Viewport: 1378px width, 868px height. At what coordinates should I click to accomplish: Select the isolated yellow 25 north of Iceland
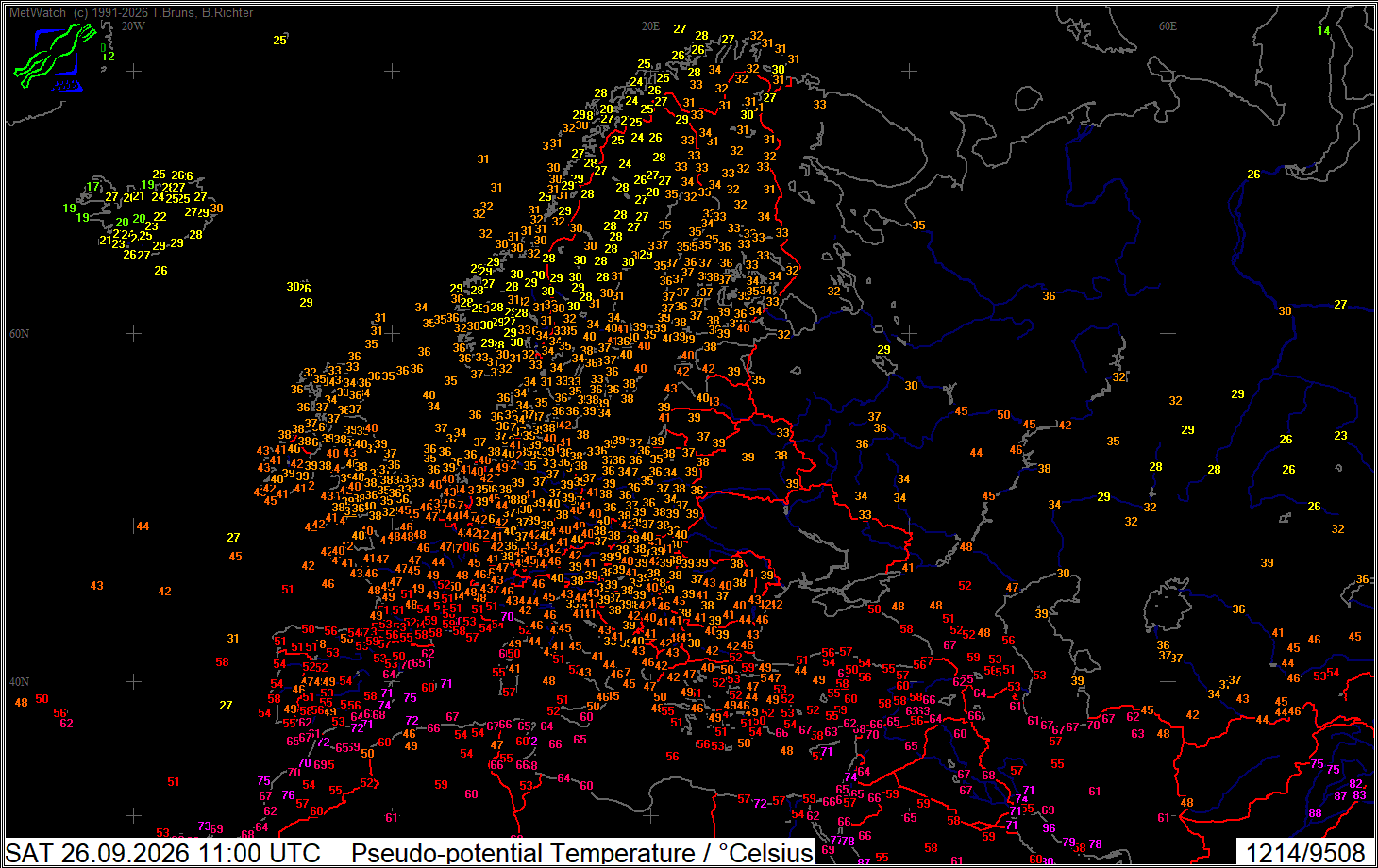(279, 40)
